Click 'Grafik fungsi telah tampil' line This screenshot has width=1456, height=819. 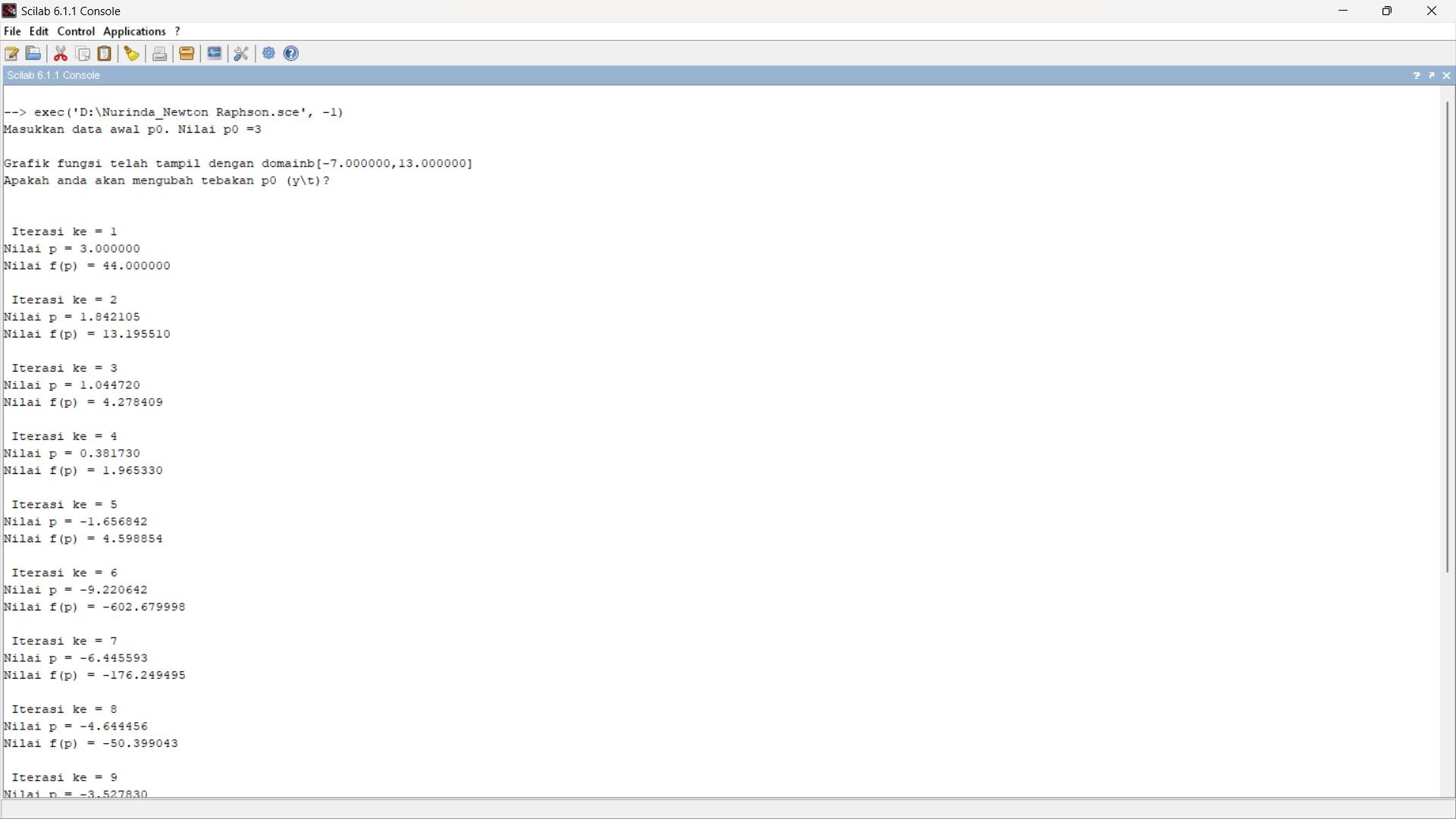click(238, 164)
